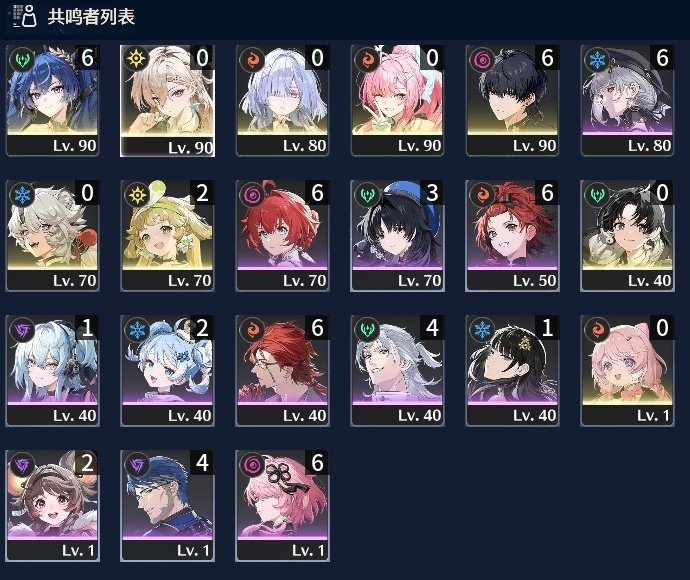The image size is (690, 580).
Task: Click the sequence badge 3 on beret character
Action: (x=433, y=193)
